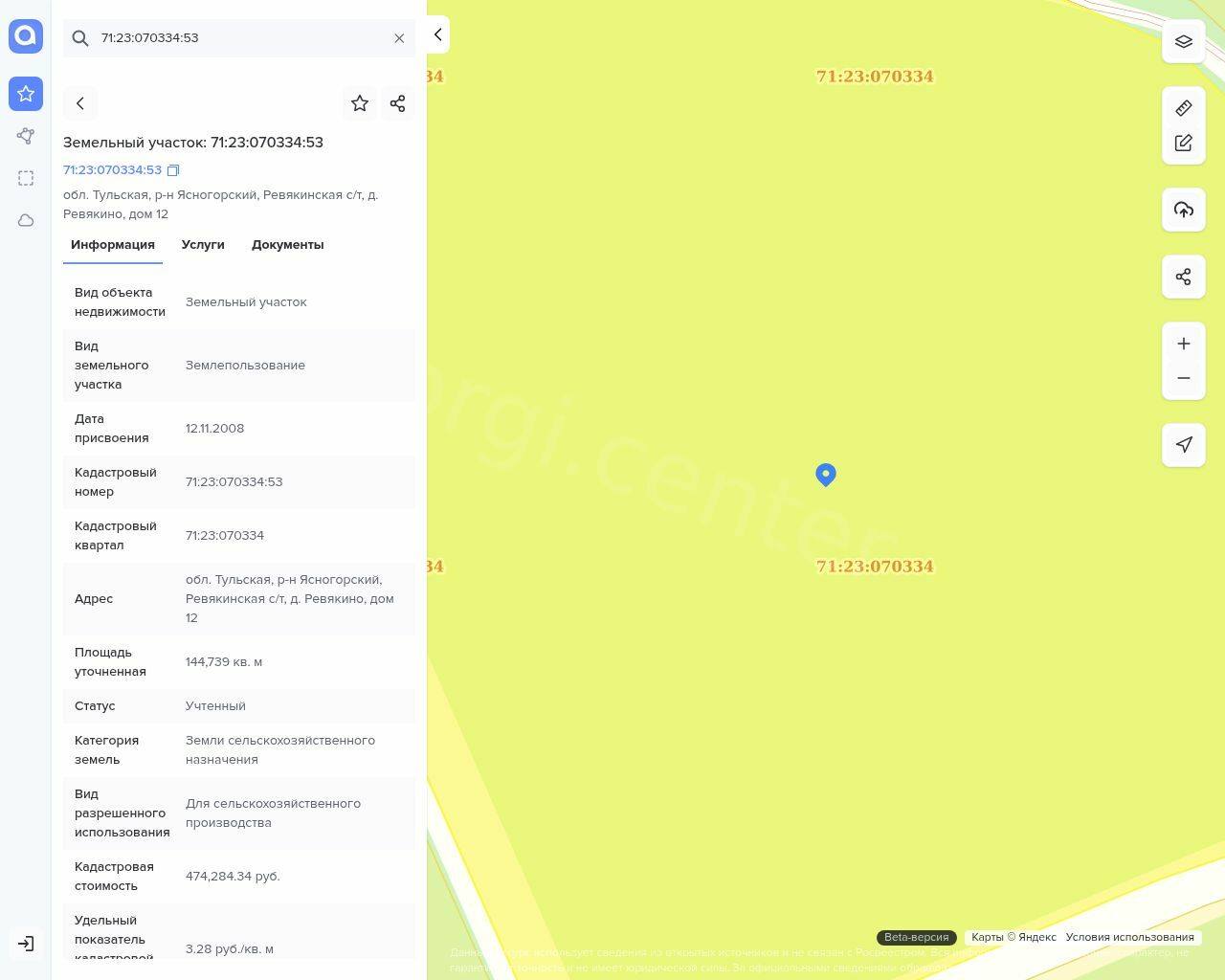Clear the cadastral number search field

point(399,38)
